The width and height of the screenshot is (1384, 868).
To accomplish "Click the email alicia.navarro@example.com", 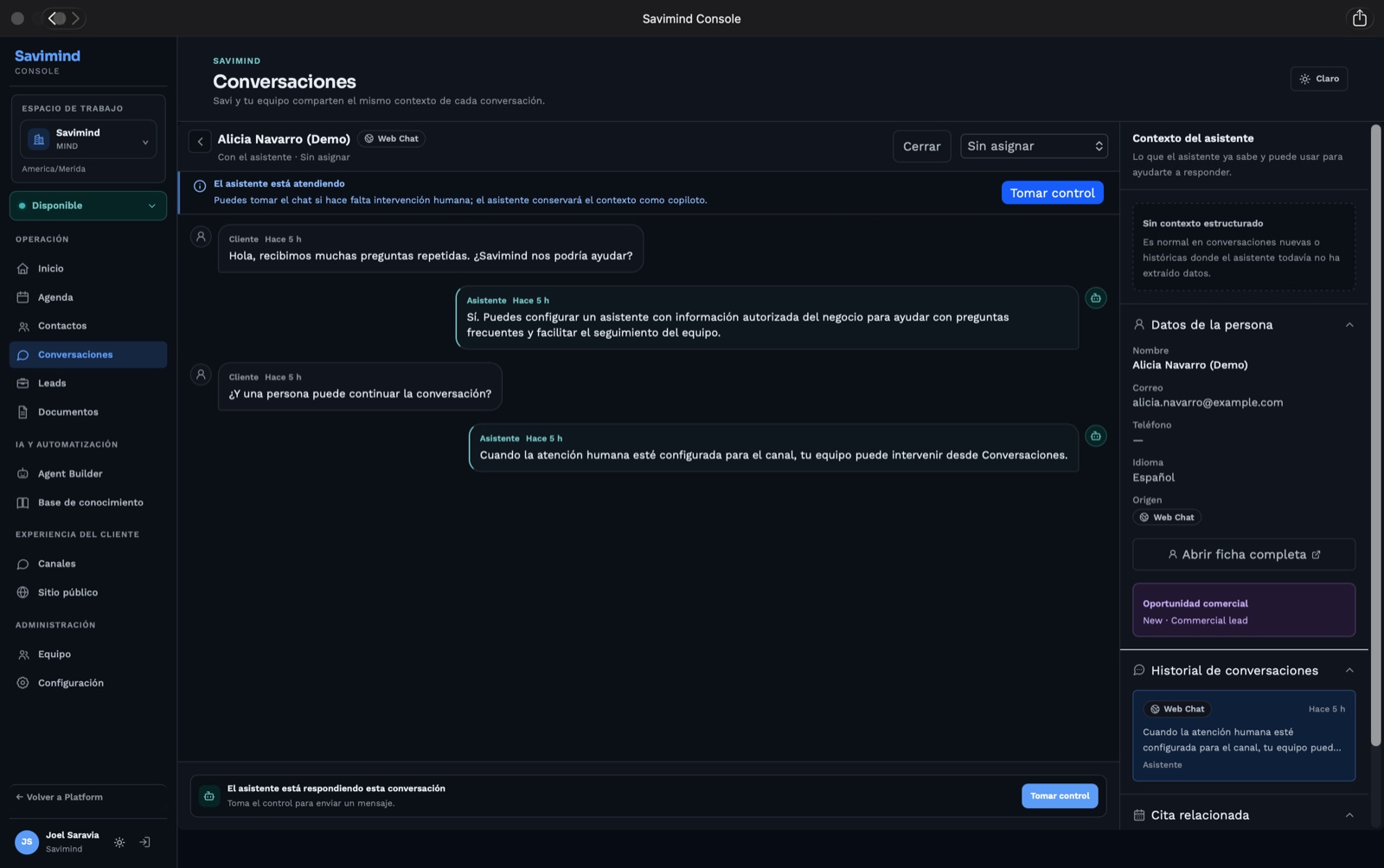I will click(1208, 403).
